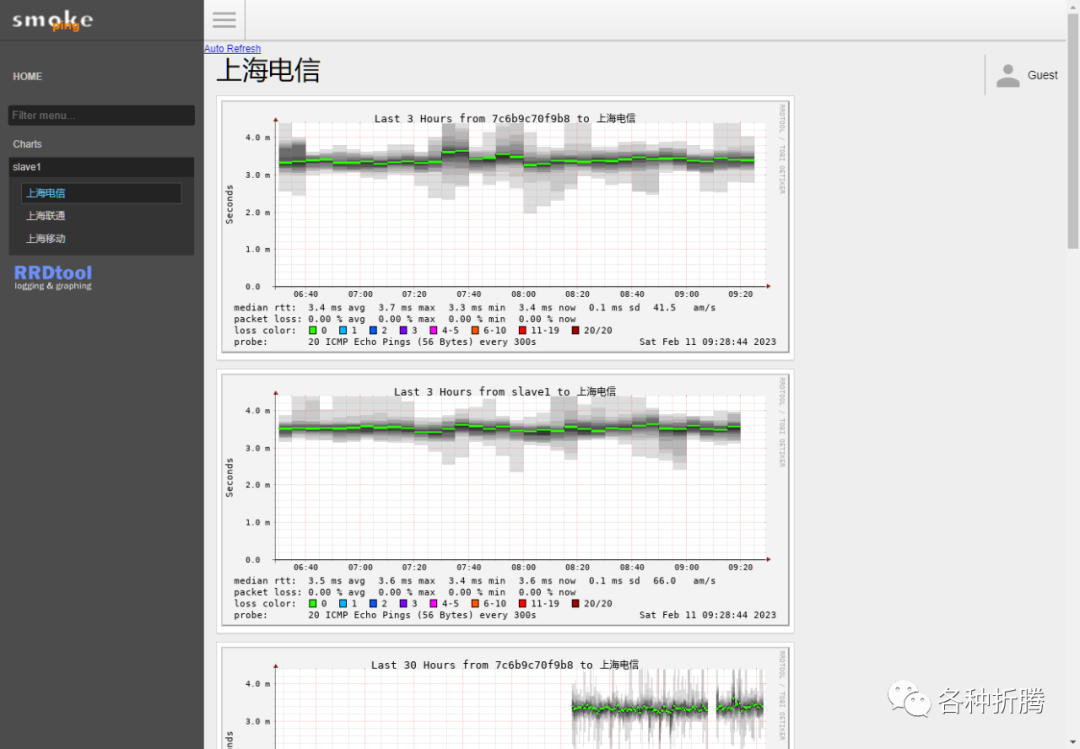Click the Guest user label
The width and height of the screenshot is (1080, 749).
pos(1042,75)
